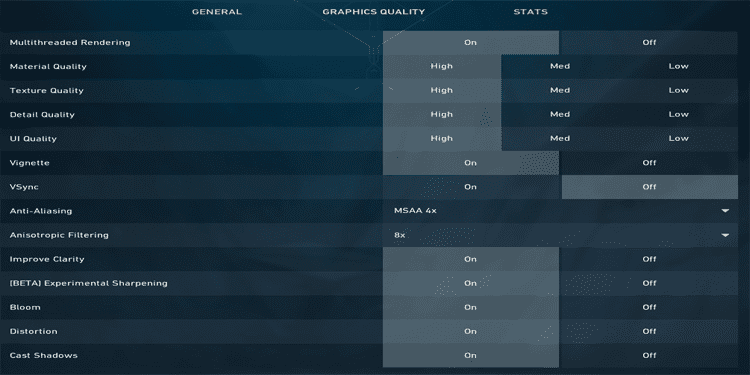Click the Bloom setting label
This screenshot has height=375, width=750.
point(25,308)
